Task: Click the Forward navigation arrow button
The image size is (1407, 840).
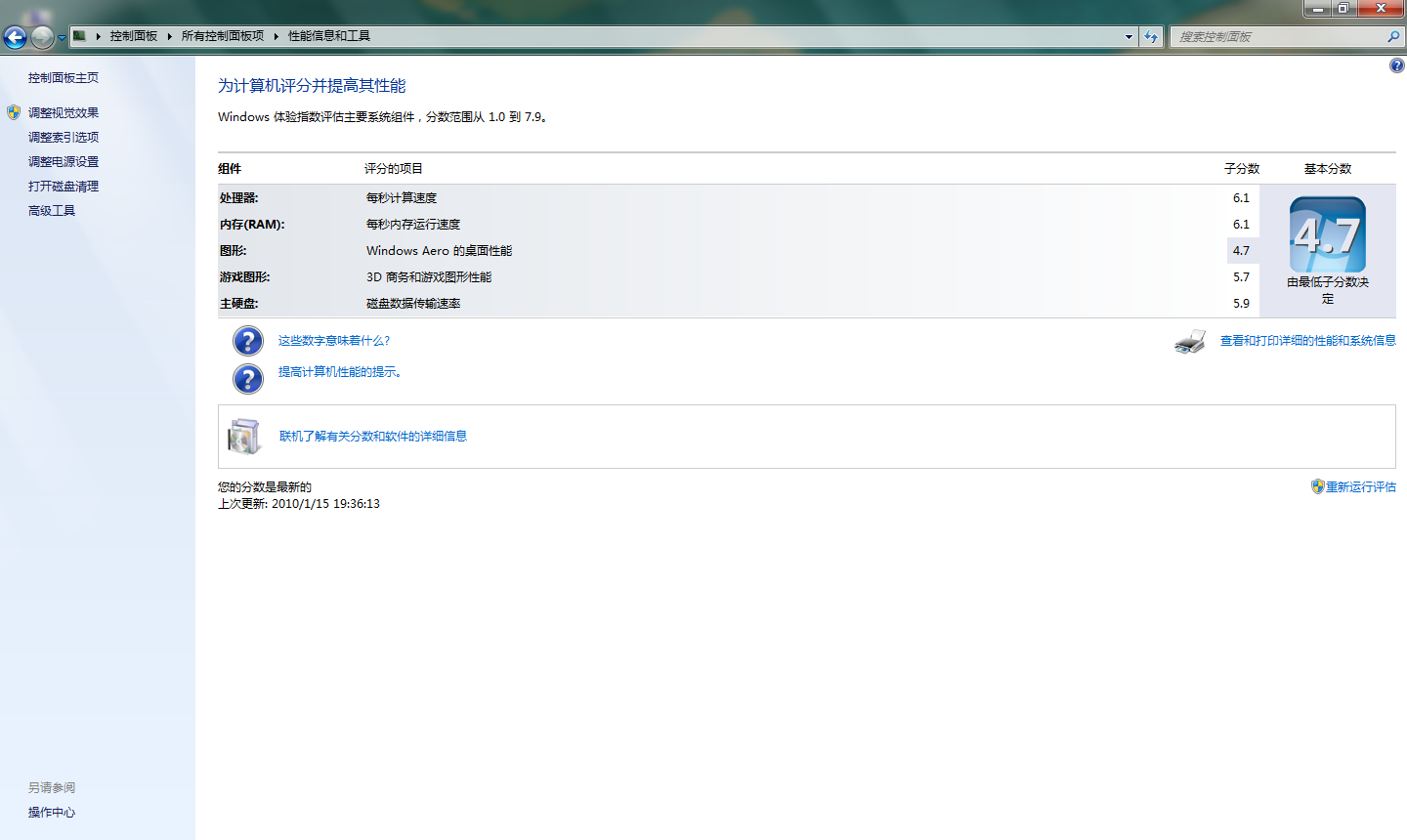Action: pos(42,37)
